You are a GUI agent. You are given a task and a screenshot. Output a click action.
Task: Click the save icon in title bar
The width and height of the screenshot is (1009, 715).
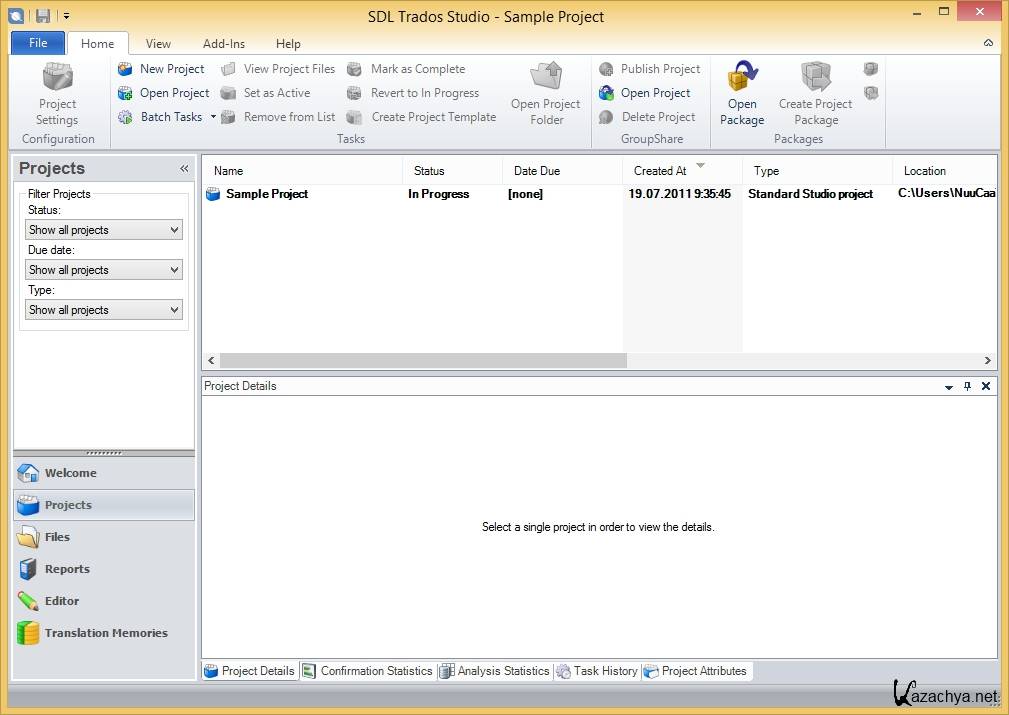coord(43,16)
